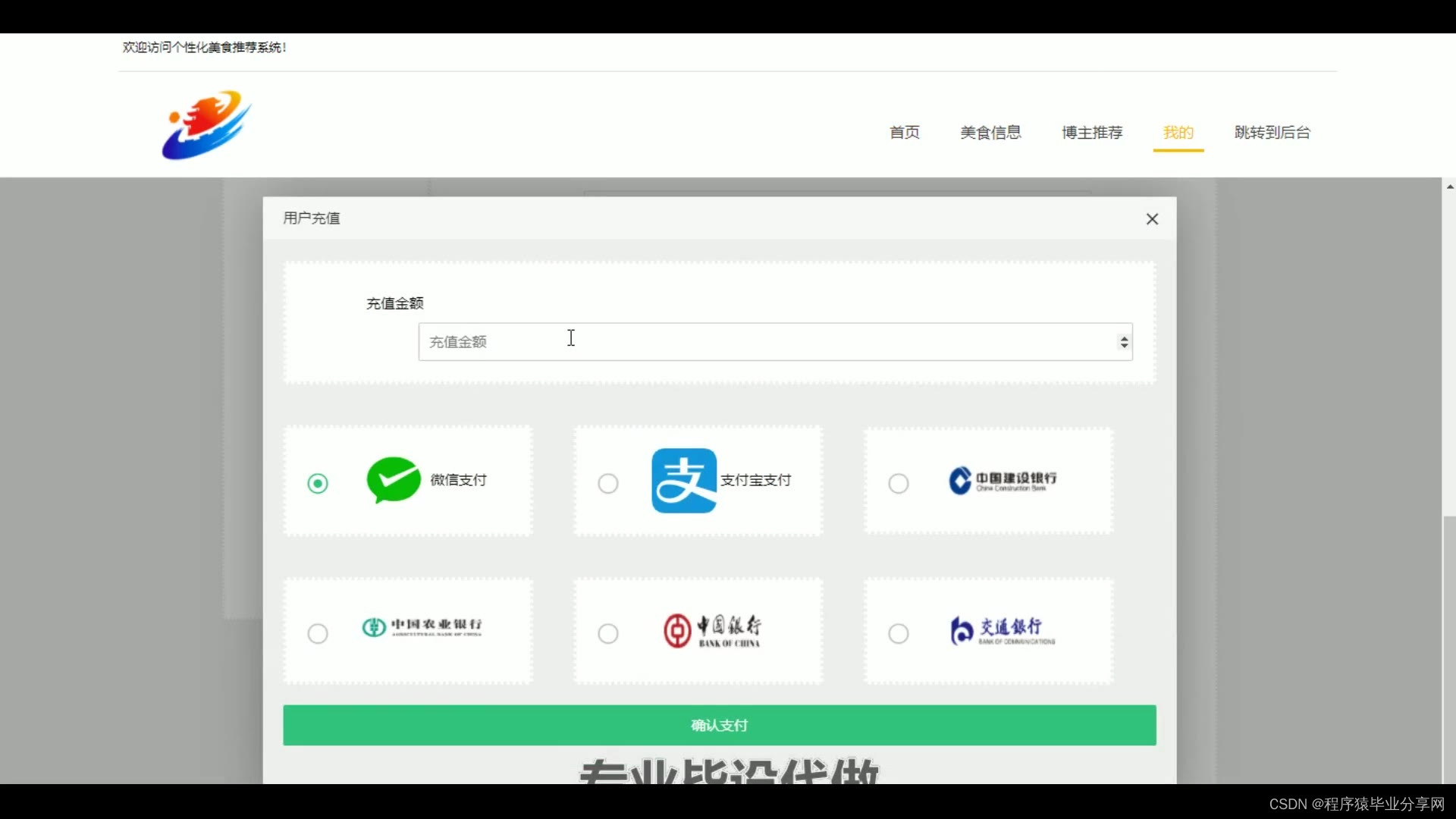Close the 用户充值 dialog
1456x819 pixels.
coord(1152,219)
